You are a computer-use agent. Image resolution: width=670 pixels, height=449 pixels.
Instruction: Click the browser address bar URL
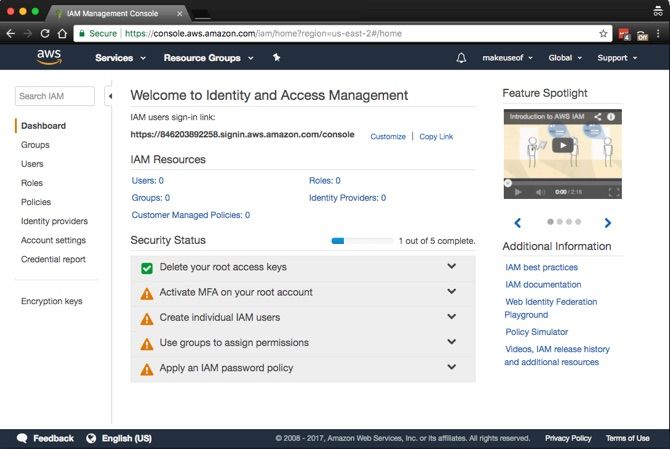coord(263,33)
